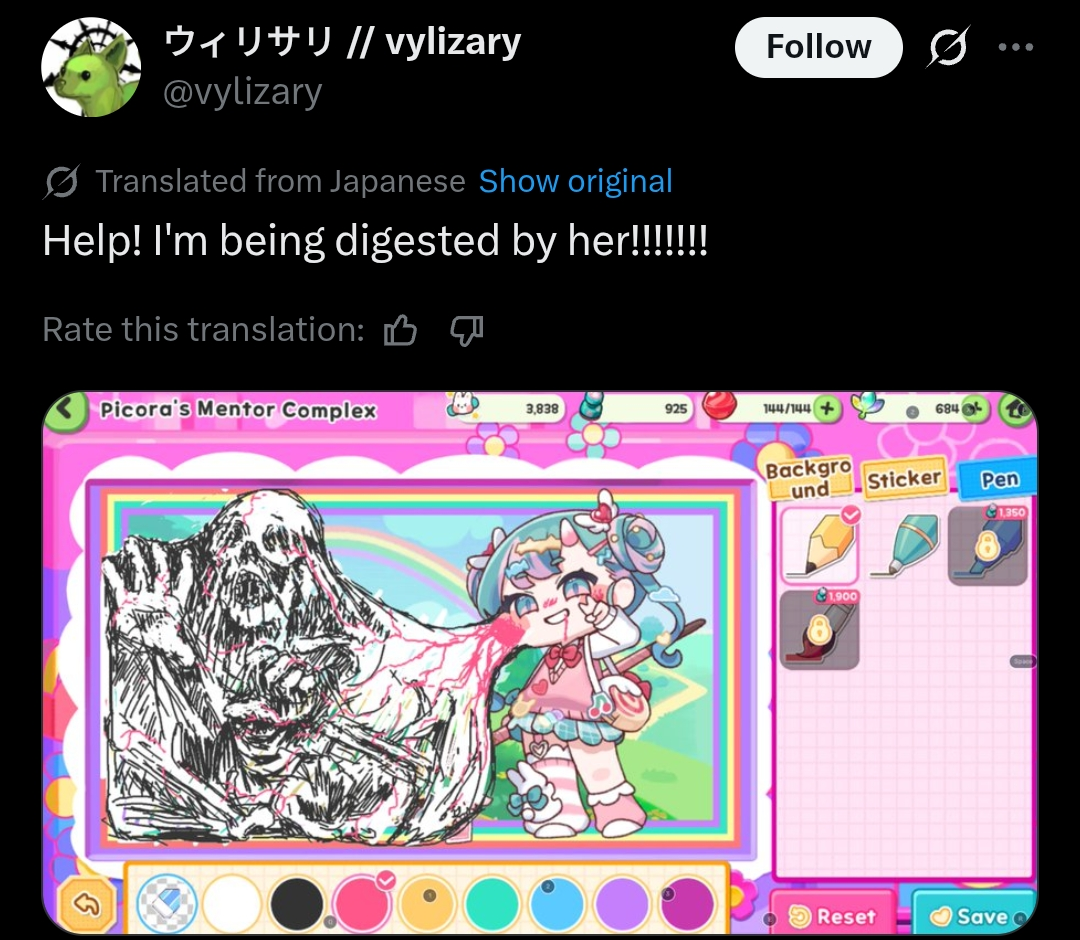Click the Reset button
The width and height of the screenshot is (1080, 940).
pos(833,915)
